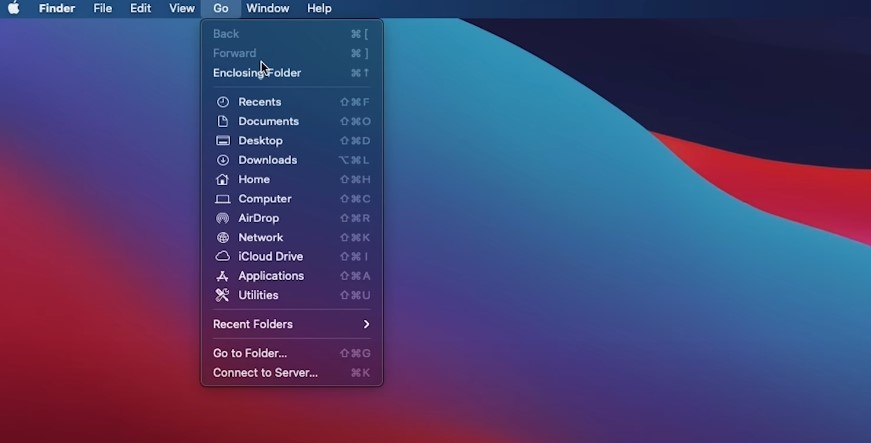871x443 pixels.
Task: Select the Applications menu entry
Action: [292, 276]
